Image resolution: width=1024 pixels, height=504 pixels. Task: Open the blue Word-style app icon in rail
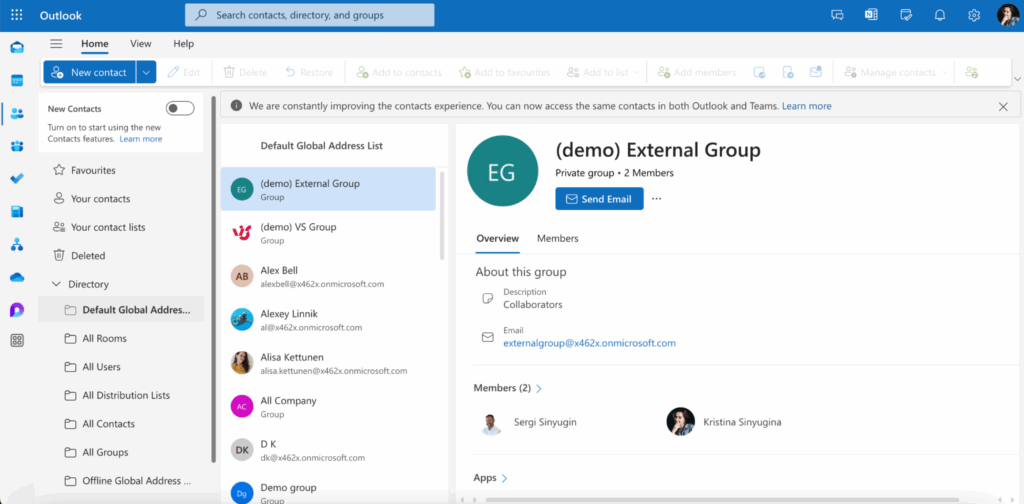[x=17, y=212]
